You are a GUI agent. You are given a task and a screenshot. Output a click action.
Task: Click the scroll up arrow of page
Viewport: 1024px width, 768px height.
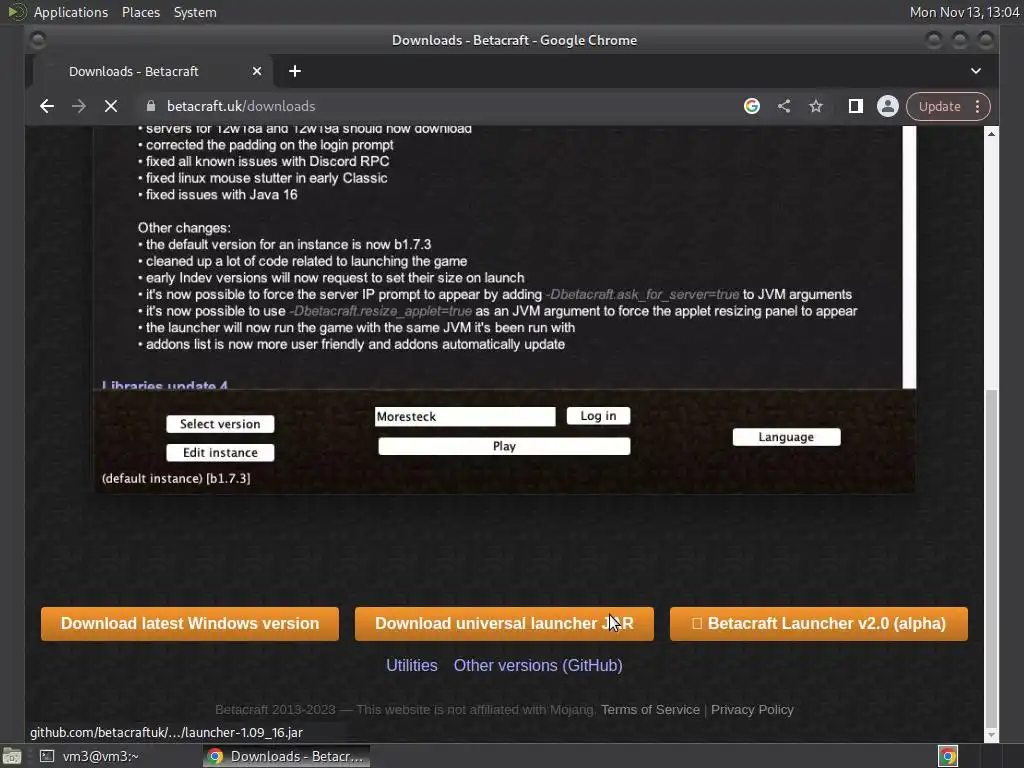[x=991, y=134]
